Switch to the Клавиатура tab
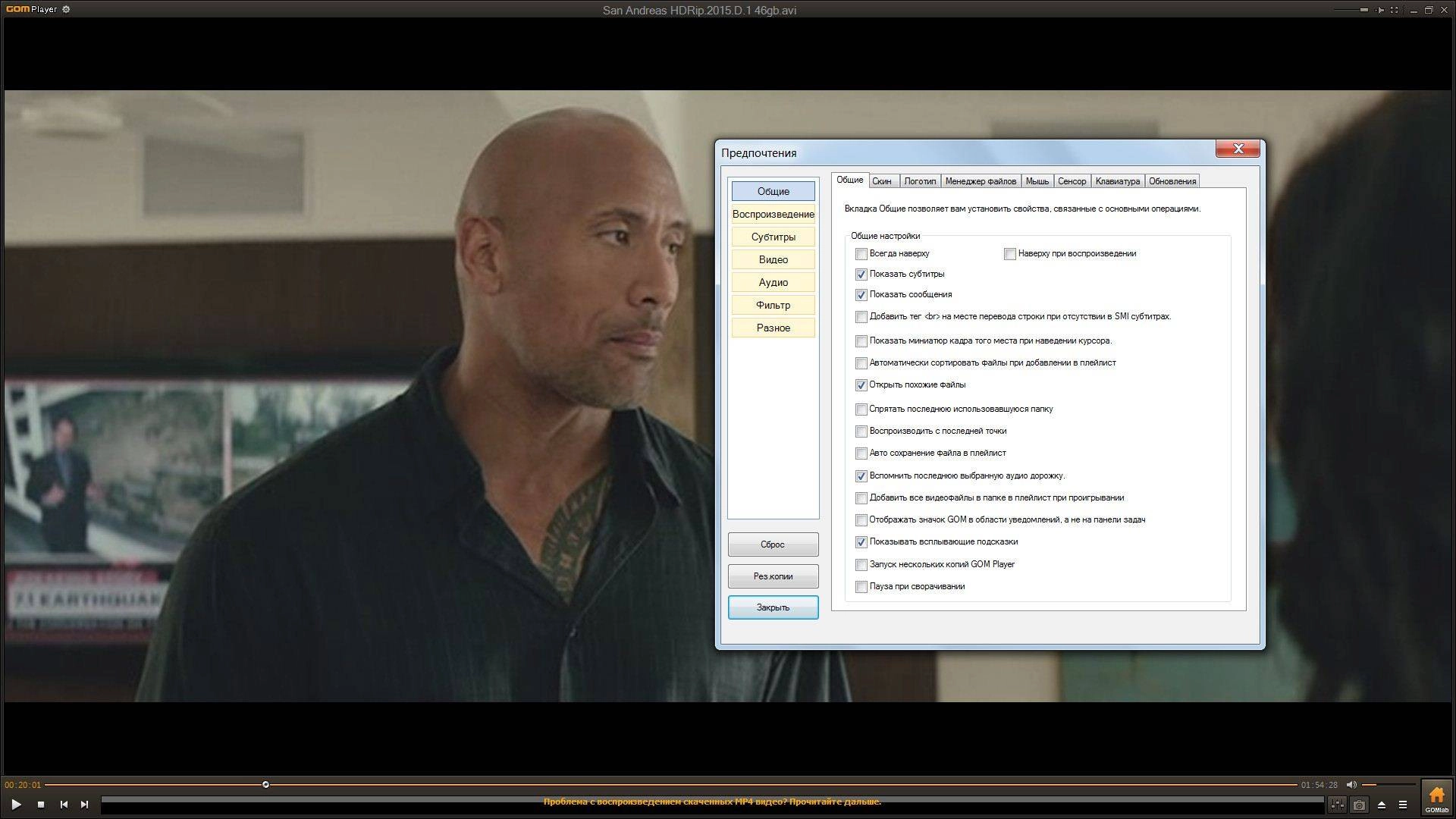 coord(1117,181)
